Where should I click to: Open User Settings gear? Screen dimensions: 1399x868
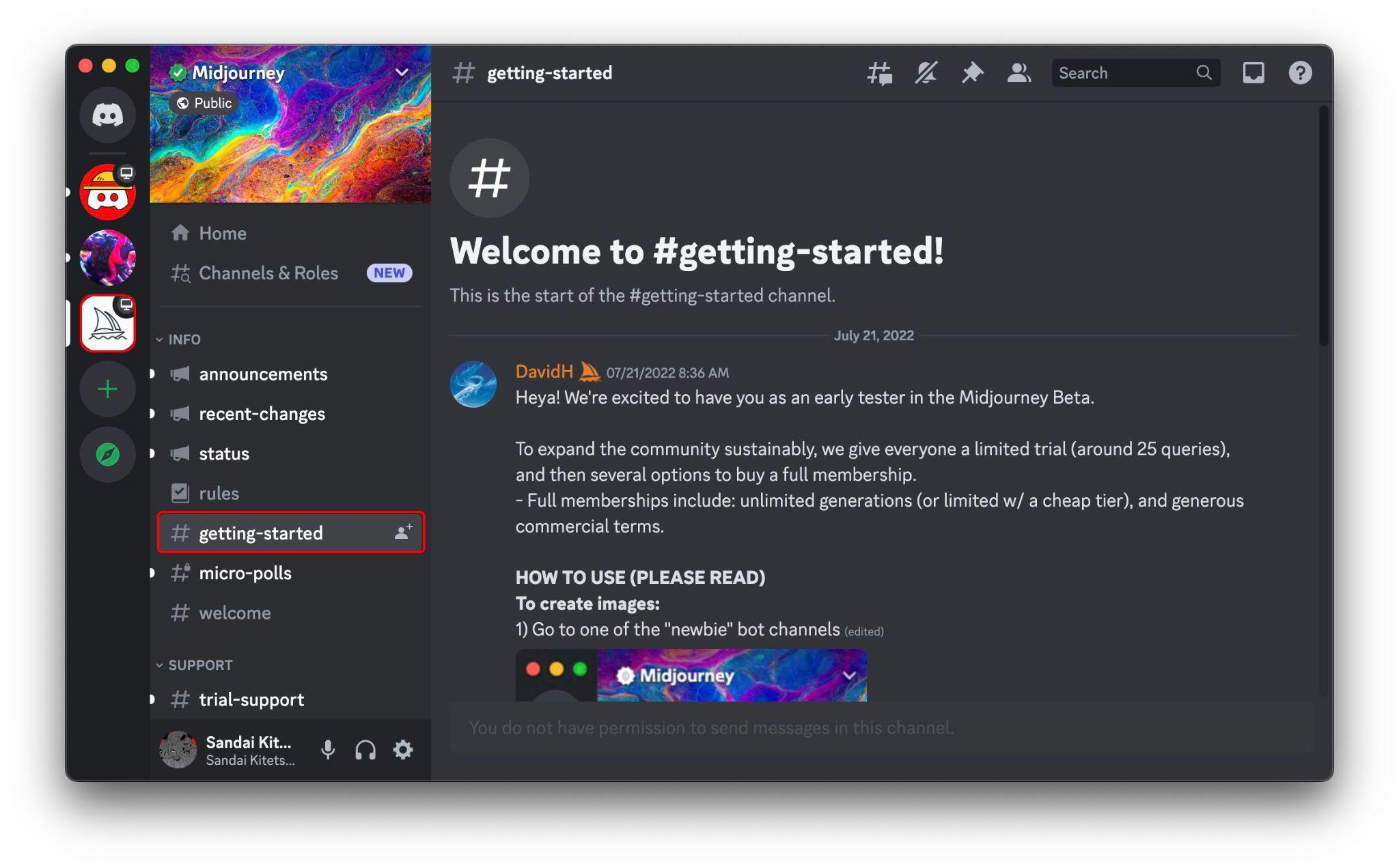point(403,750)
